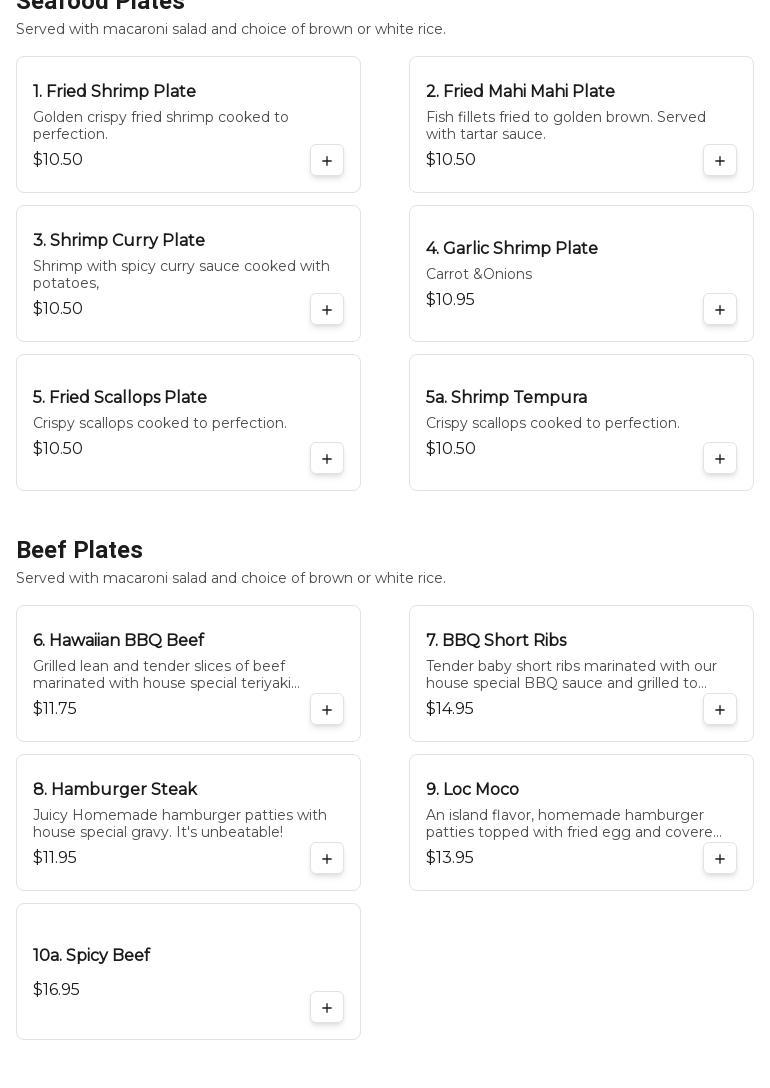Image resolution: width=770 pixels, height=1088 pixels.
Task: Click plus icon for Shrimp Curry Plate
Action: pos(327,310)
